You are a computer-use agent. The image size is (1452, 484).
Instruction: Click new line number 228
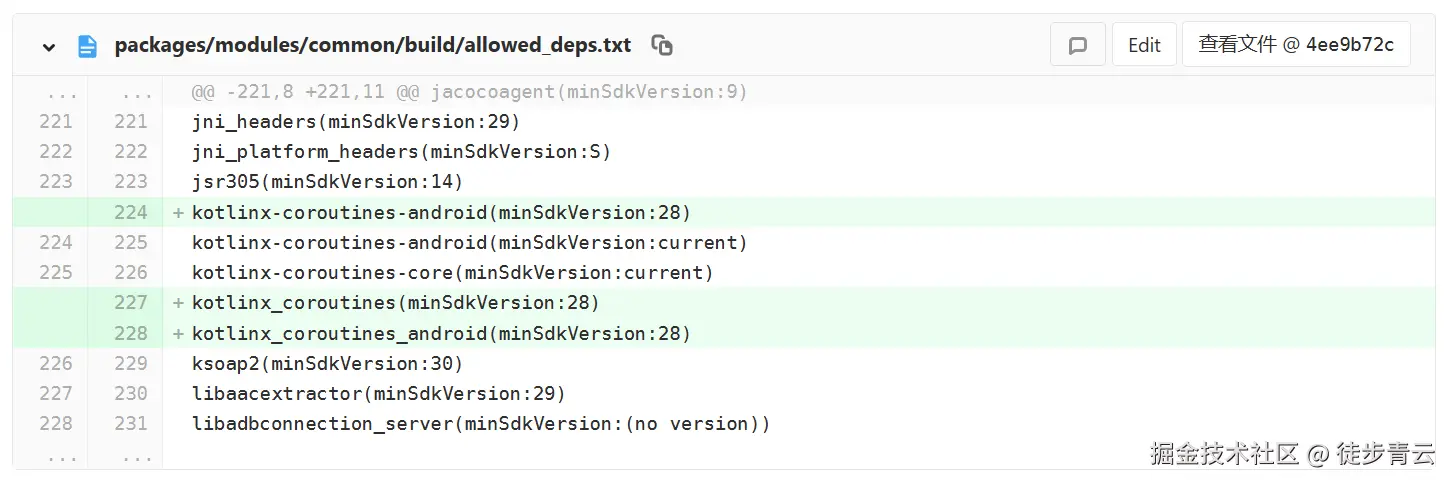[130, 333]
